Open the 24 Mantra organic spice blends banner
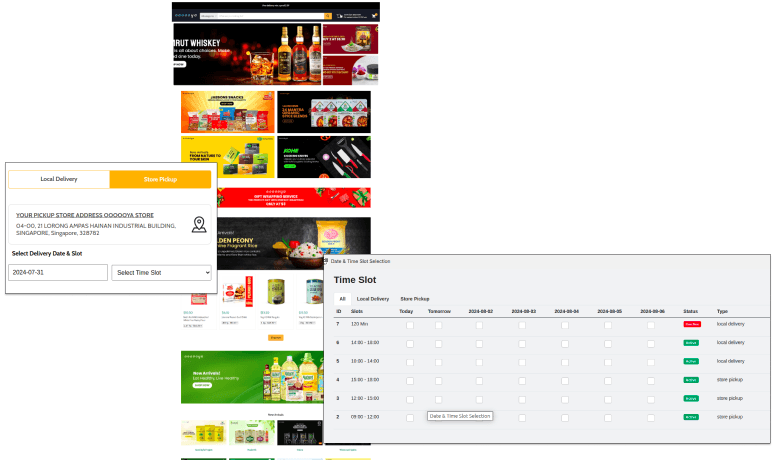 click(324, 112)
